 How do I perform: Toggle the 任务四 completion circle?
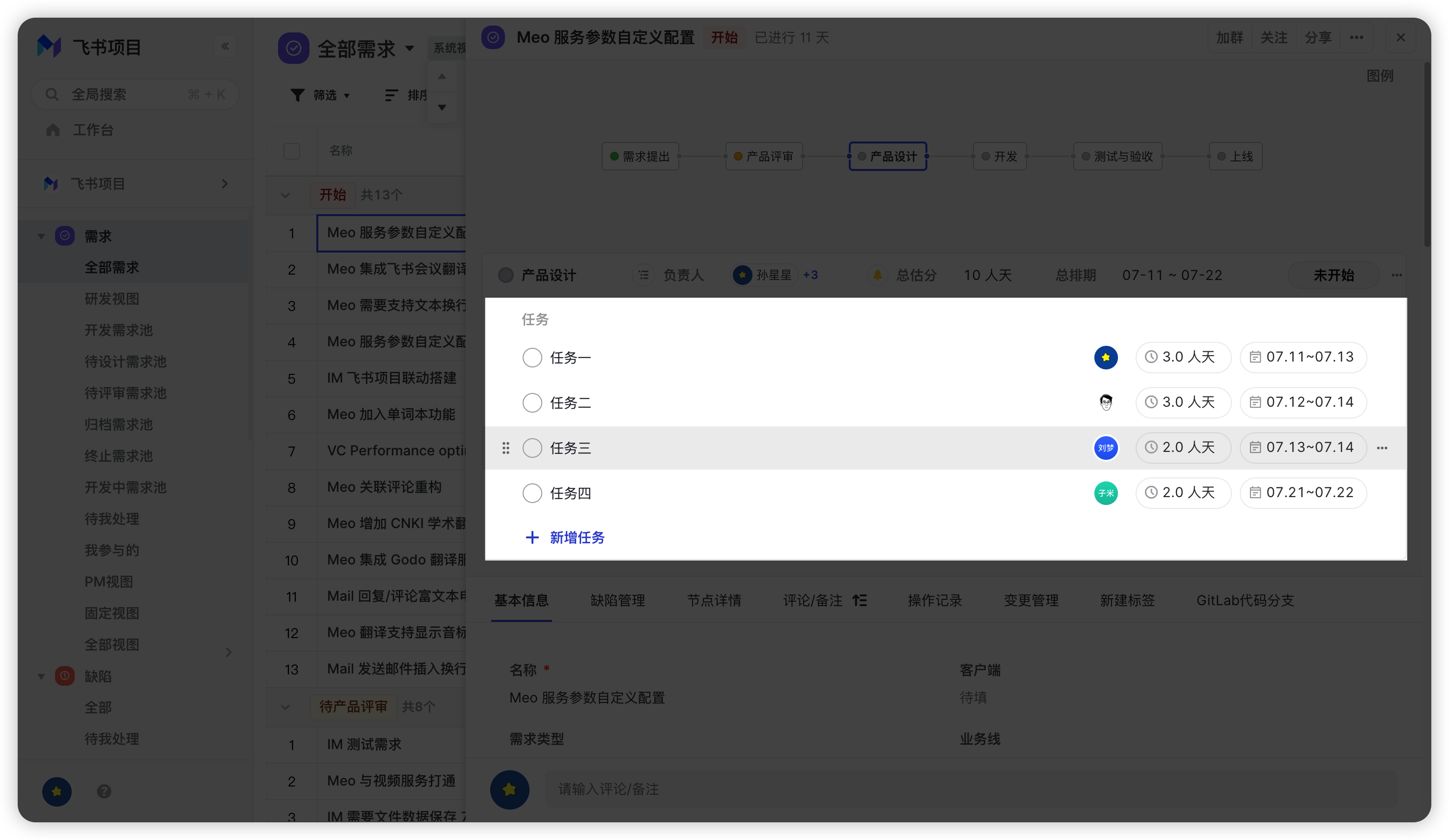532,493
